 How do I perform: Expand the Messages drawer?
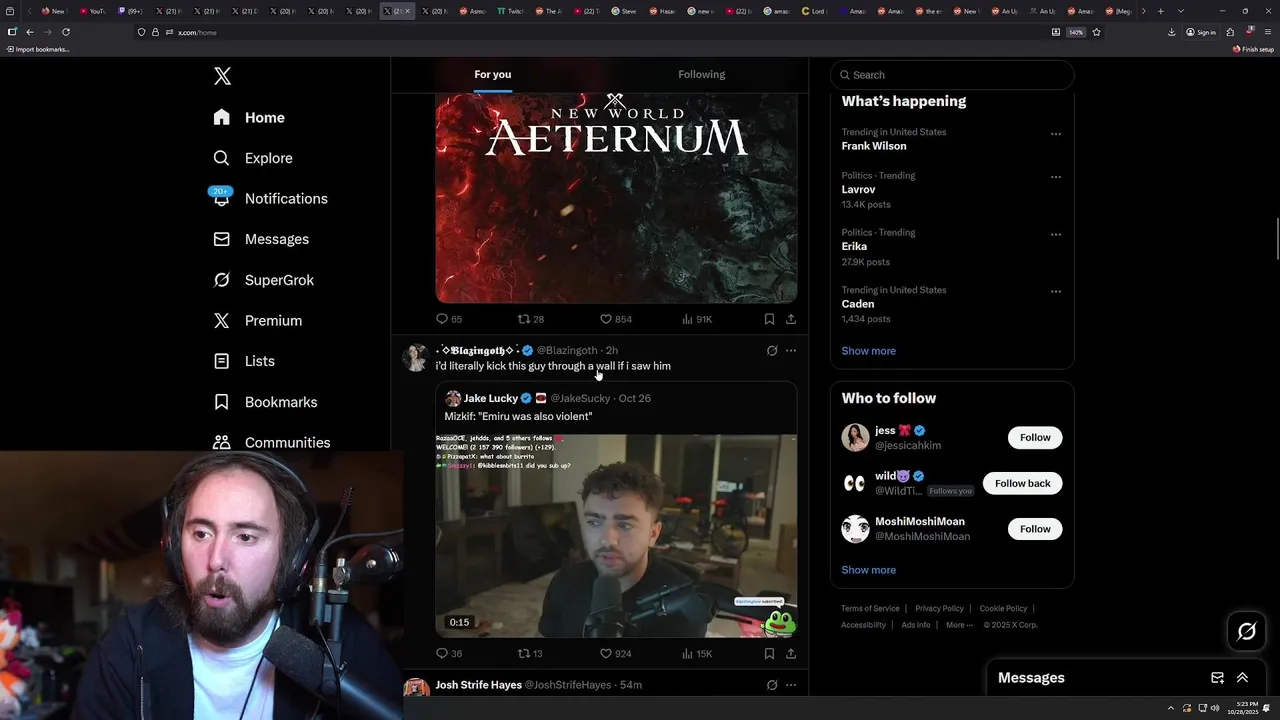tap(1242, 678)
